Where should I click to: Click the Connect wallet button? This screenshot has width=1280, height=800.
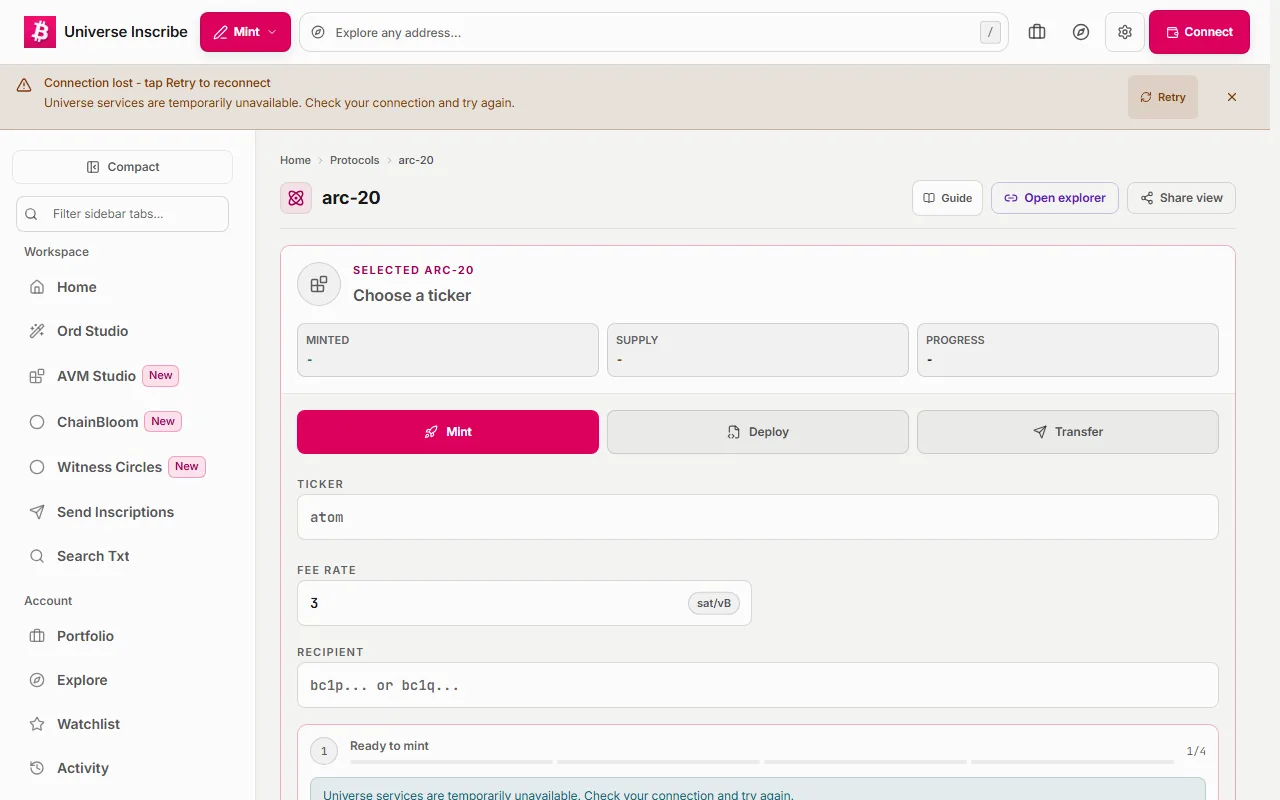[x=1199, y=32]
